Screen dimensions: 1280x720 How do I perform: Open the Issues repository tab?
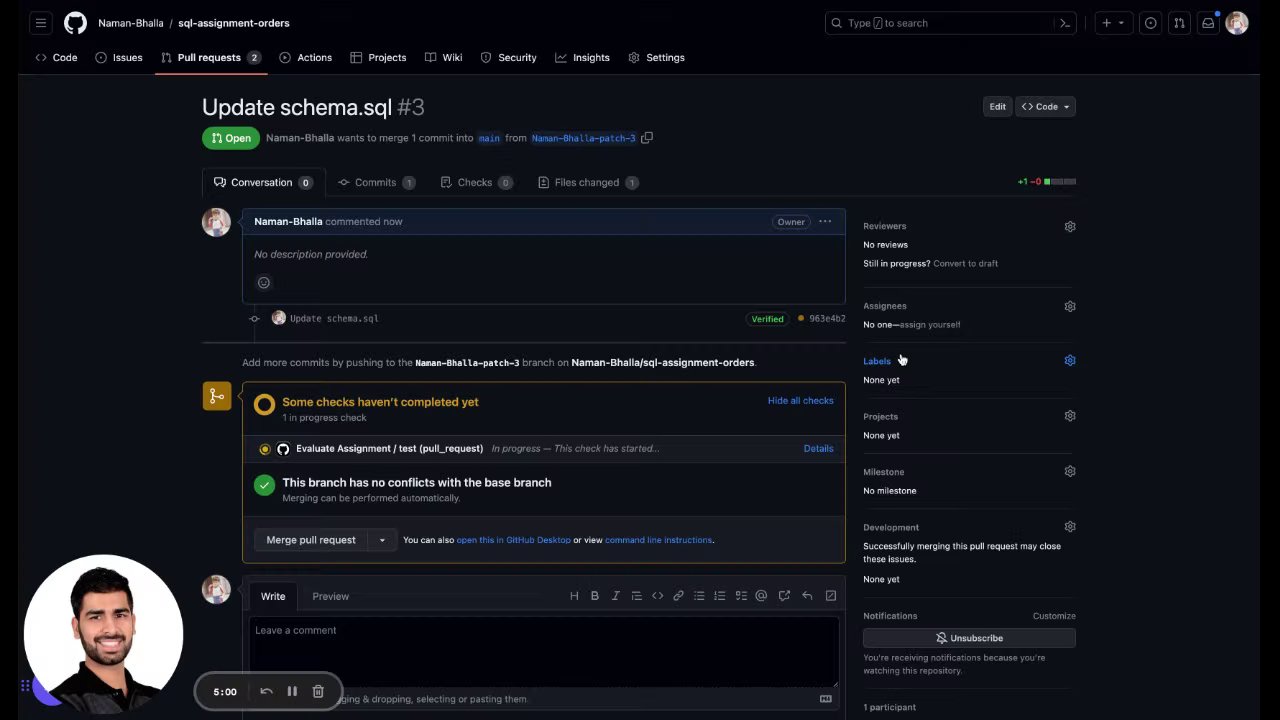[x=119, y=58]
